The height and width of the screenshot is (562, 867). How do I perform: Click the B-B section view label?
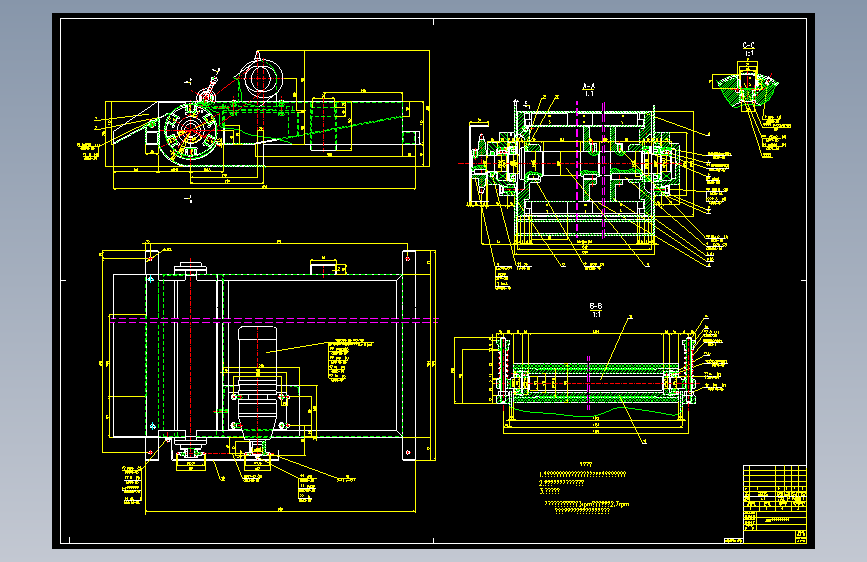(596, 310)
